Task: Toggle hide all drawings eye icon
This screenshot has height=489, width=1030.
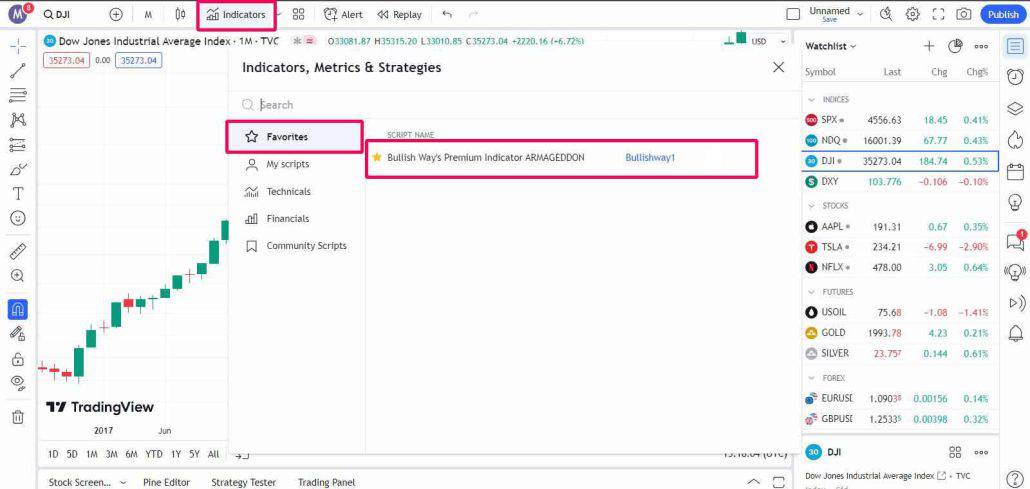Action: click(18, 383)
